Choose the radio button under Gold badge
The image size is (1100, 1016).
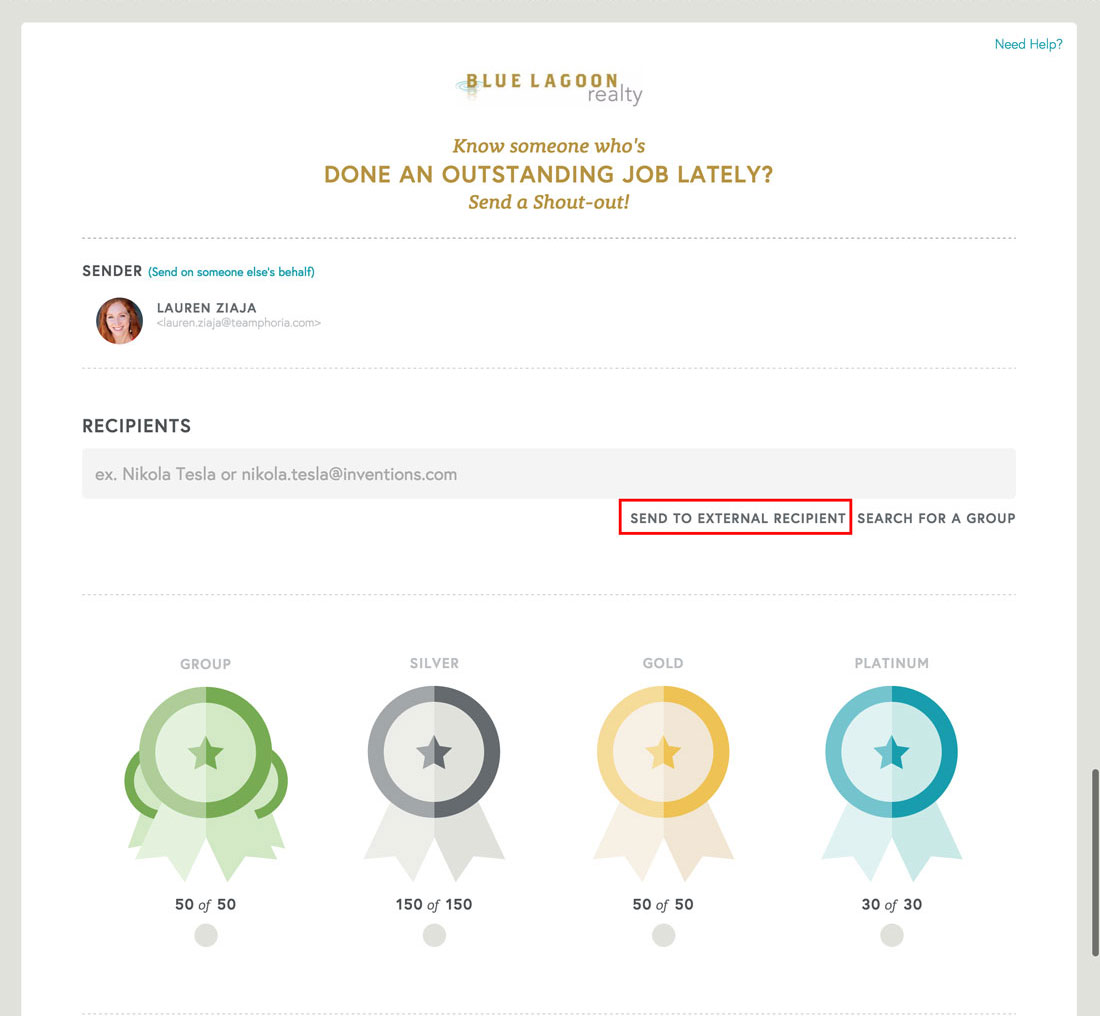click(663, 935)
